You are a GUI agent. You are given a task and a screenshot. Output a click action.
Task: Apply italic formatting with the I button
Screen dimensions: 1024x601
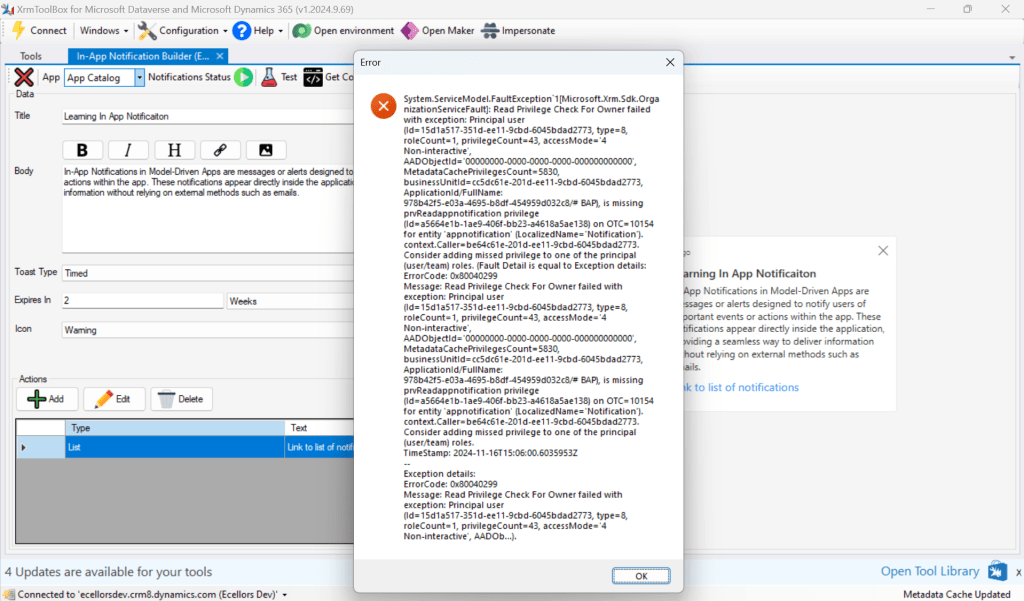point(129,150)
